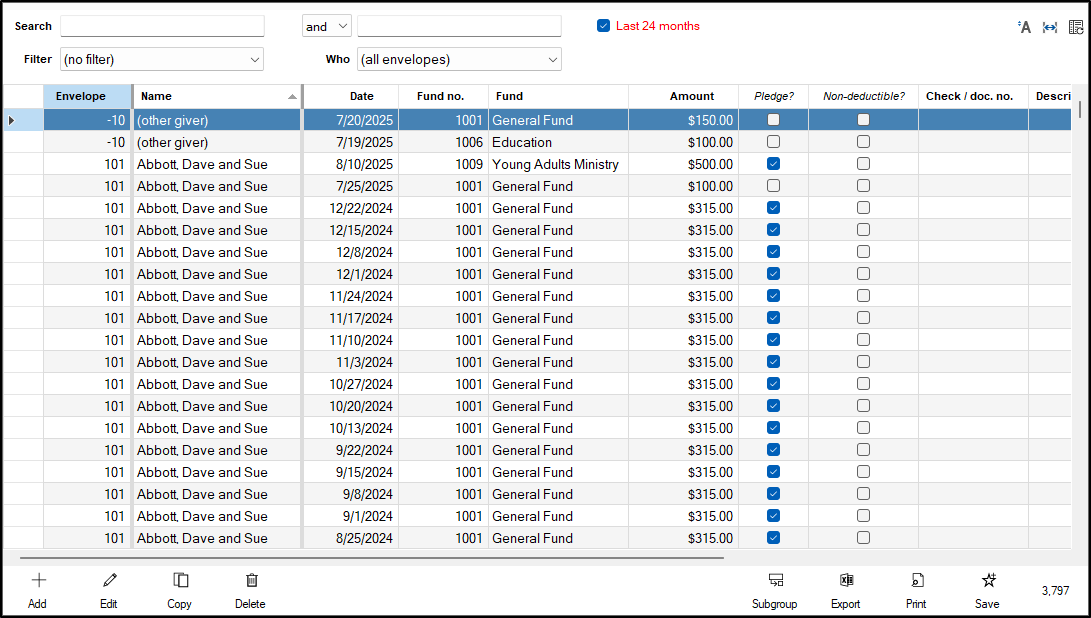Open the Filter dropdown showing (no filter)
Image resolution: width=1091 pixels, height=618 pixels.
(162, 60)
